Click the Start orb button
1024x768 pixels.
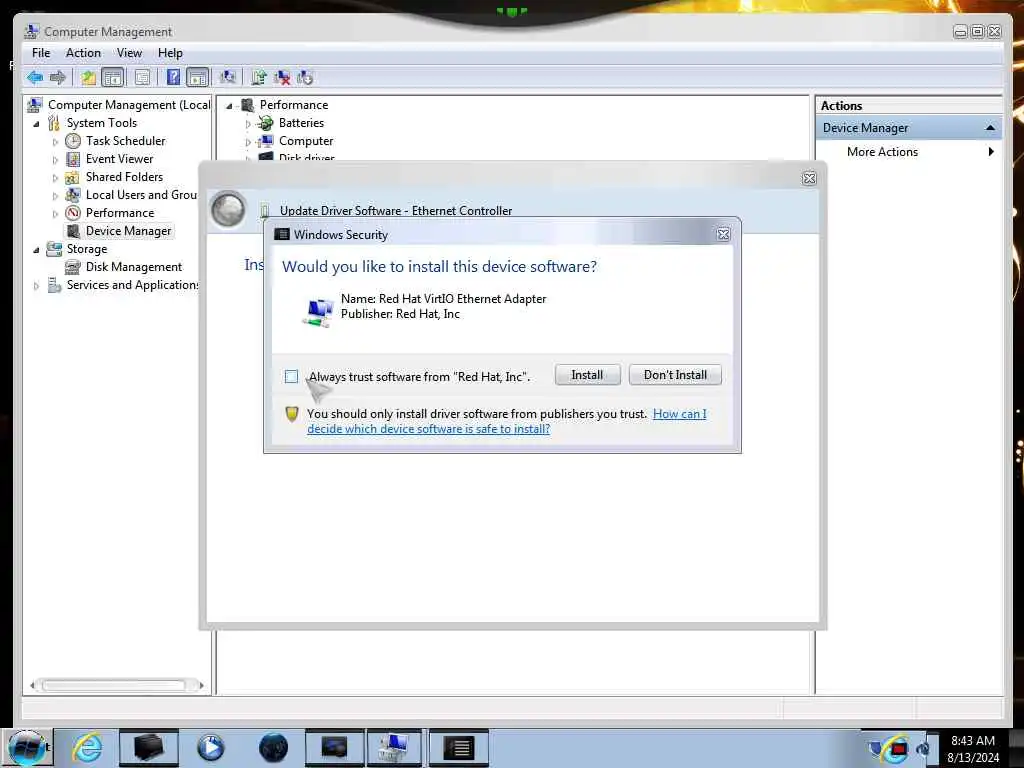tap(27, 748)
